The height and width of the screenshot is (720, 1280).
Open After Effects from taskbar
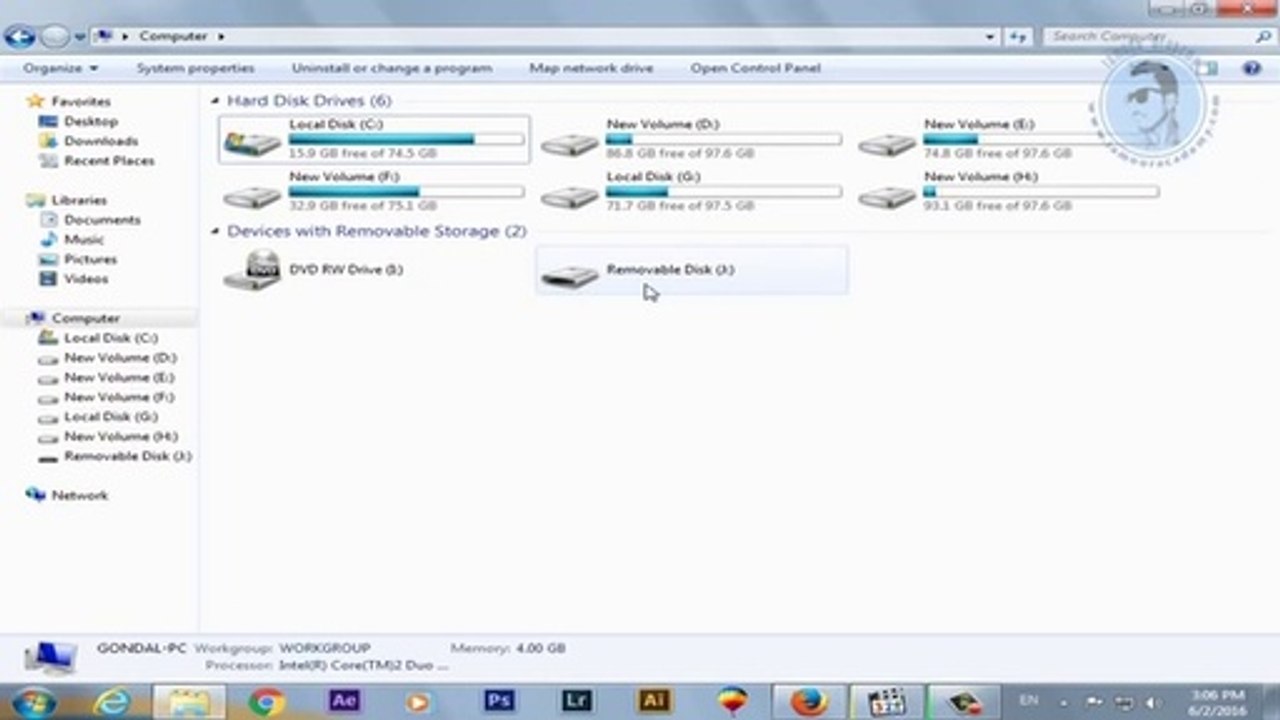click(x=344, y=700)
